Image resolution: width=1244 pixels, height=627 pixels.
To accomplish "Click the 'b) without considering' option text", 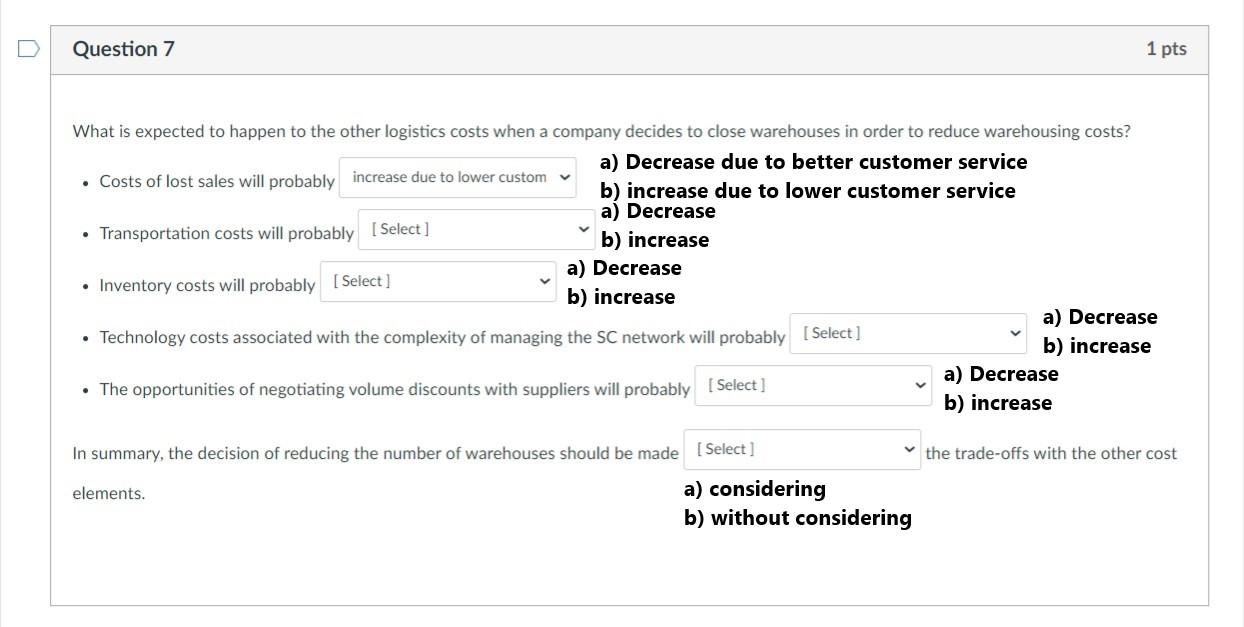I will point(798,518).
